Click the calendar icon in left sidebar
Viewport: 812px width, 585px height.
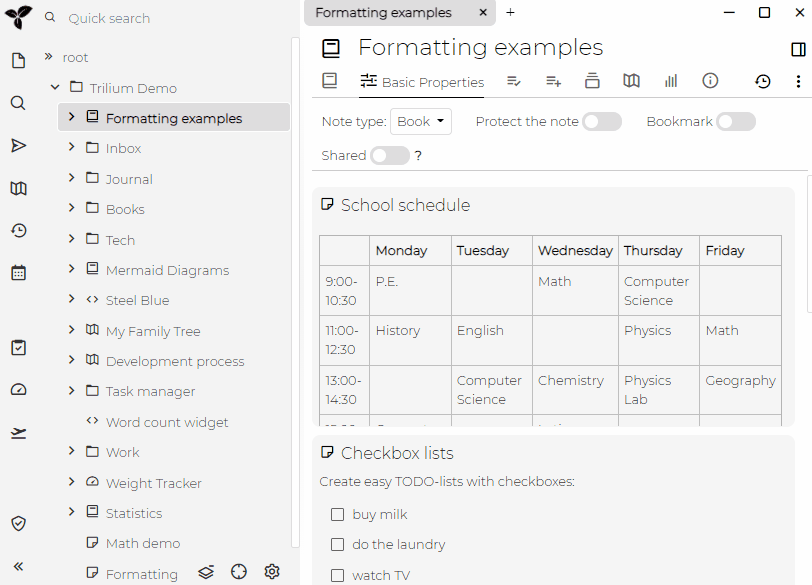(18, 272)
